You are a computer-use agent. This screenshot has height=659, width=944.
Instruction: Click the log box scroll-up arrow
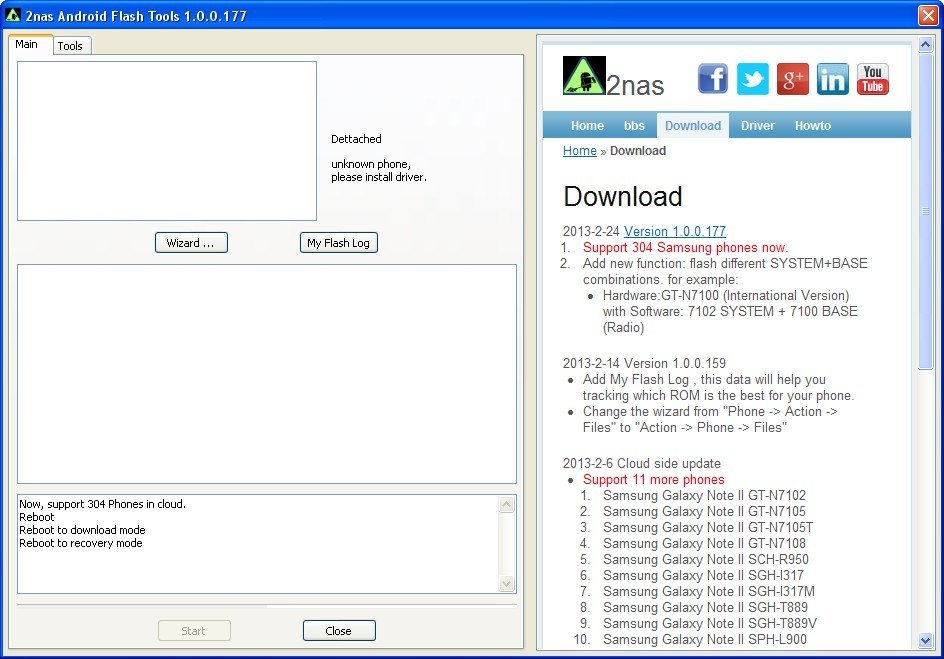[x=506, y=504]
